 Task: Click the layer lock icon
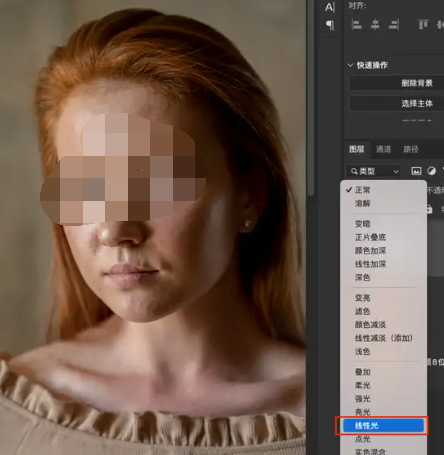[429, 209]
